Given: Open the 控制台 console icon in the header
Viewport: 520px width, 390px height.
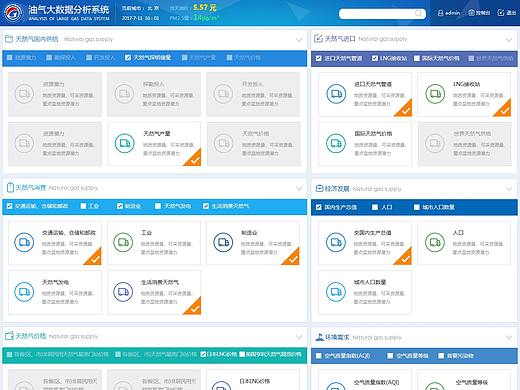Looking at the screenshot, I should coord(471,13).
